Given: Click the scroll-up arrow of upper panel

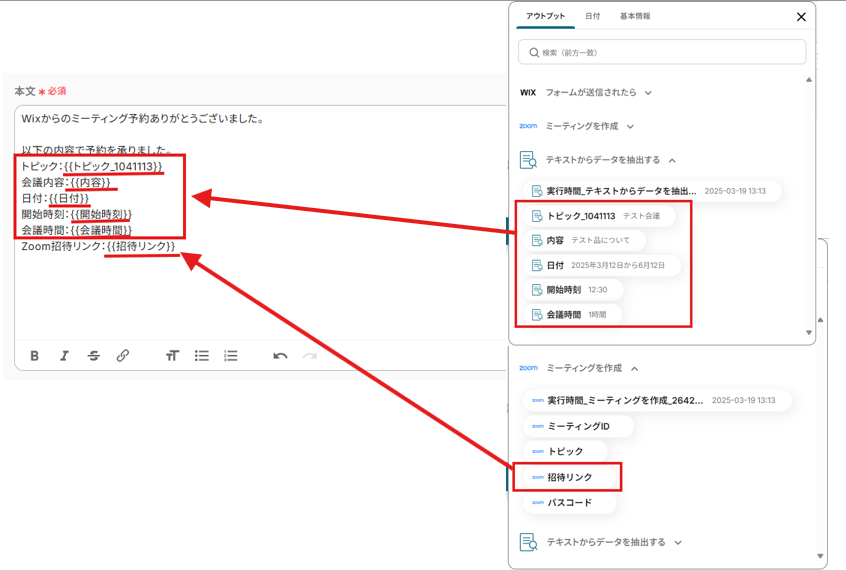Looking at the screenshot, I should (809, 80).
